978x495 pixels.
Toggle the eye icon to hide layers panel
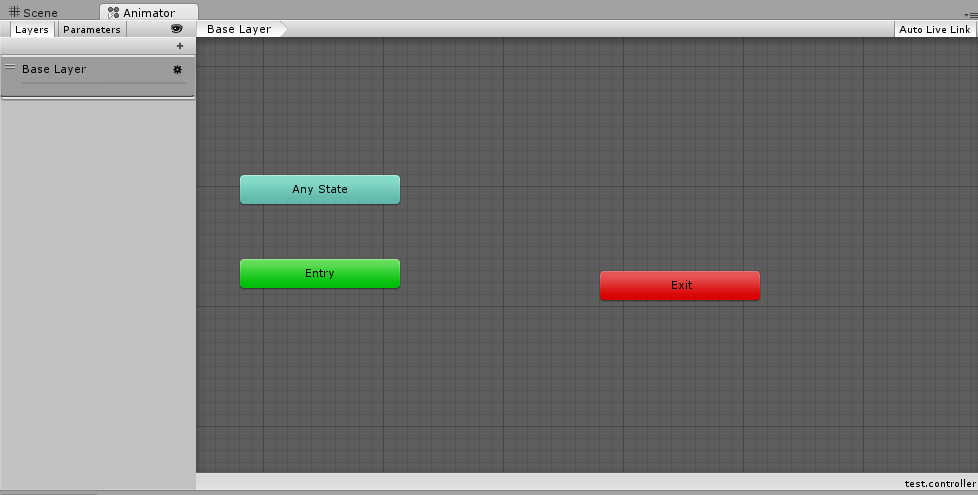[x=177, y=29]
